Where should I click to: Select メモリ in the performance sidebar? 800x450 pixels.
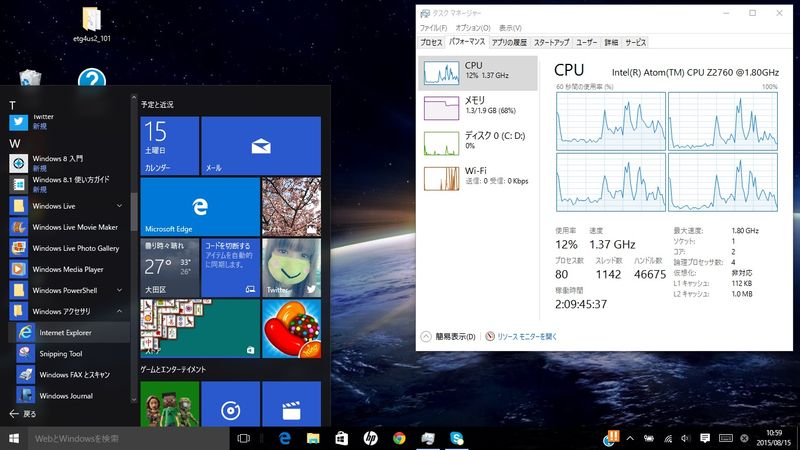pyautogui.click(x=478, y=108)
